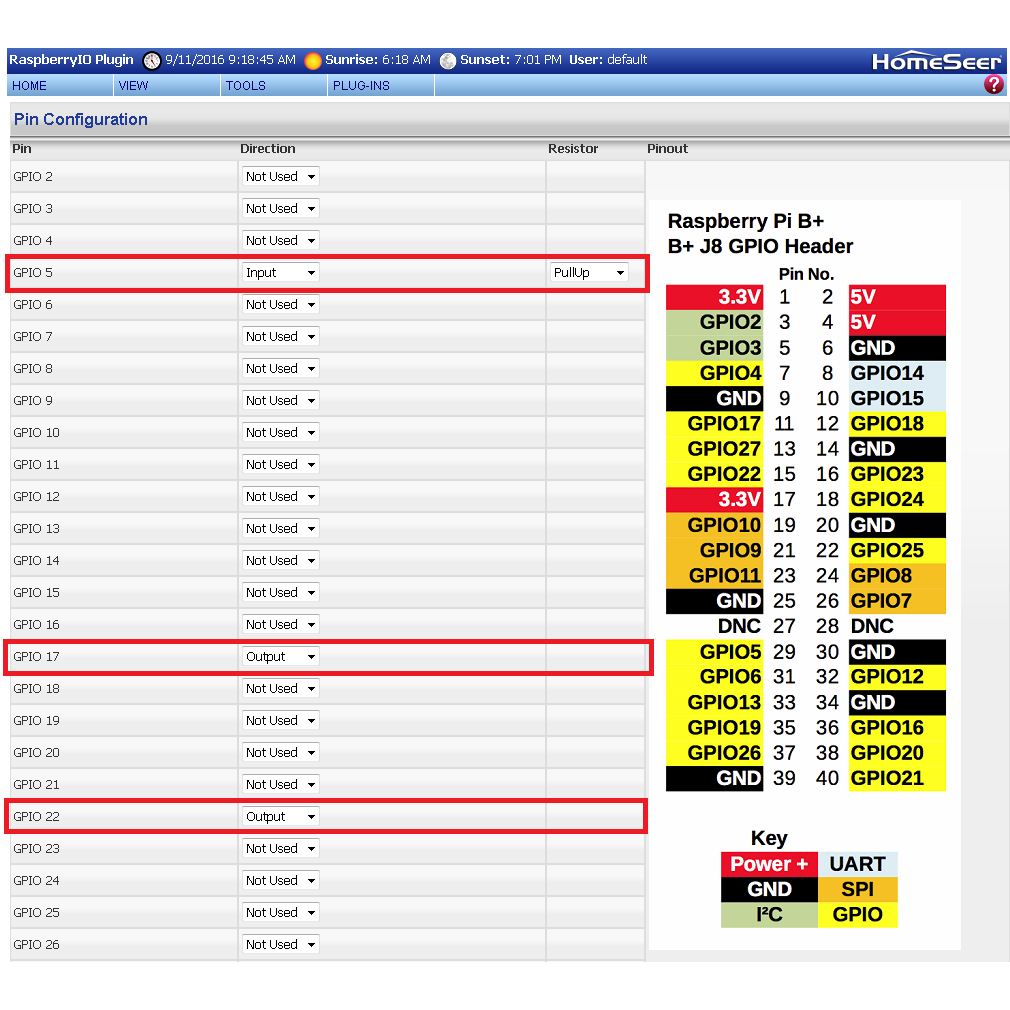The height and width of the screenshot is (1010, 1010).
Task: Open the GPIO 5 PullUp resistor dropdown
Action: click(x=588, y=273)
